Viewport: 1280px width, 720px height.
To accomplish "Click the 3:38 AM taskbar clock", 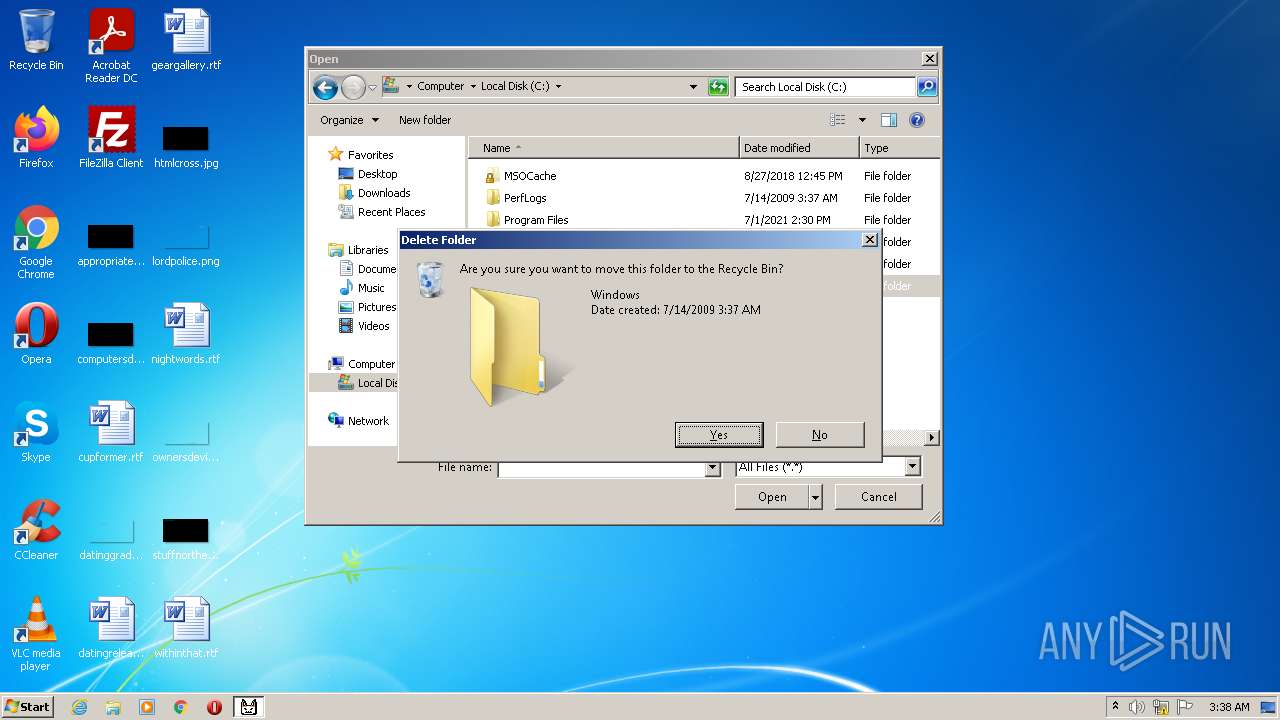I will point(1229,707).
